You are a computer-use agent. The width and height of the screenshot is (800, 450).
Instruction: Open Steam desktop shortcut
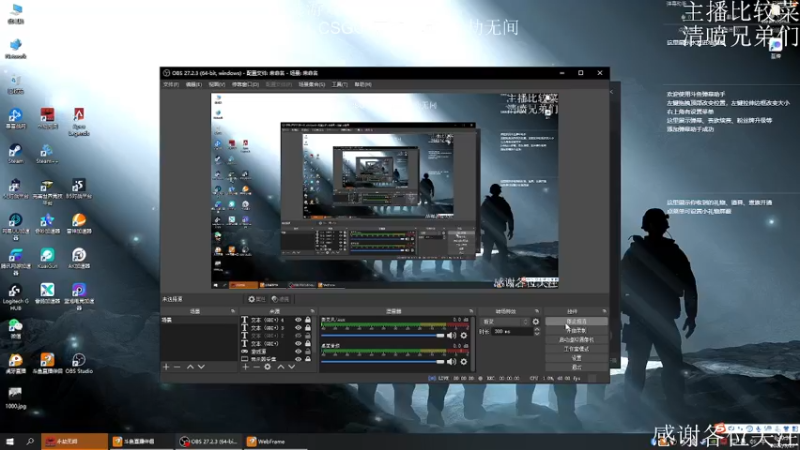[15, 154]
